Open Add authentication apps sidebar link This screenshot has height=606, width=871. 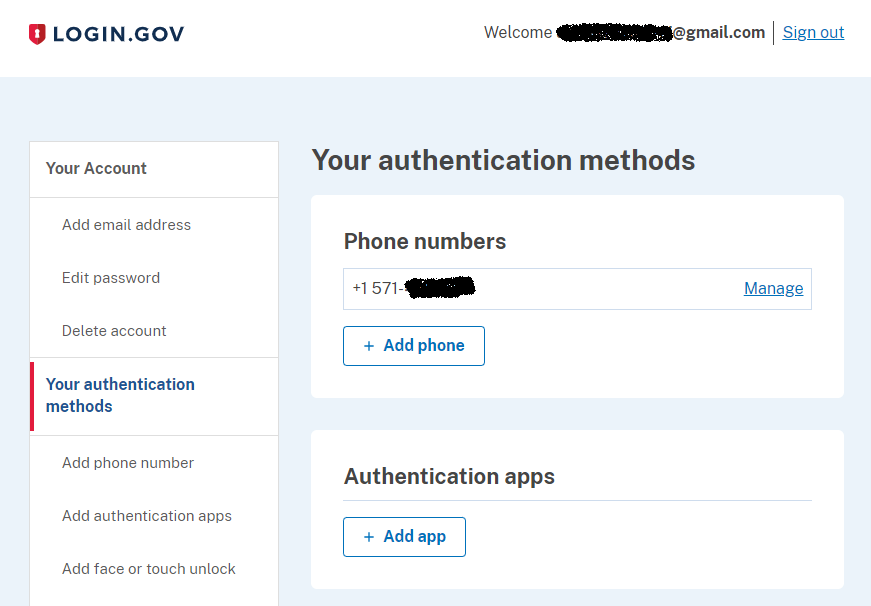(x=147, y=516)
